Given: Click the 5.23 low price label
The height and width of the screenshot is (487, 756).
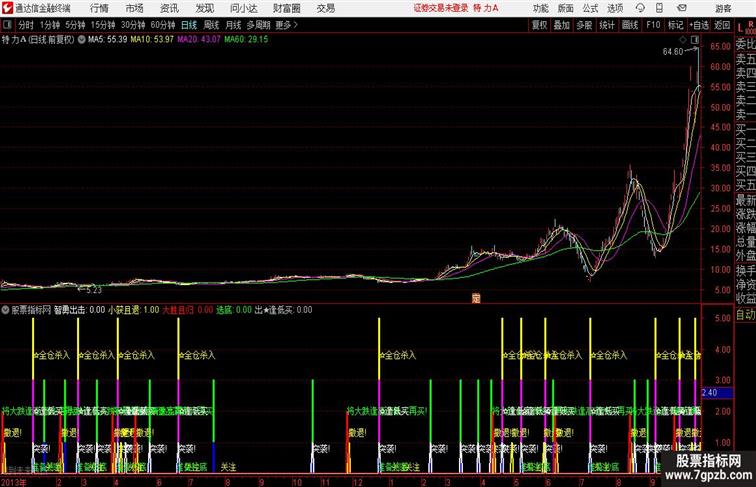Looking at the screenshot, I should (94, 290).
